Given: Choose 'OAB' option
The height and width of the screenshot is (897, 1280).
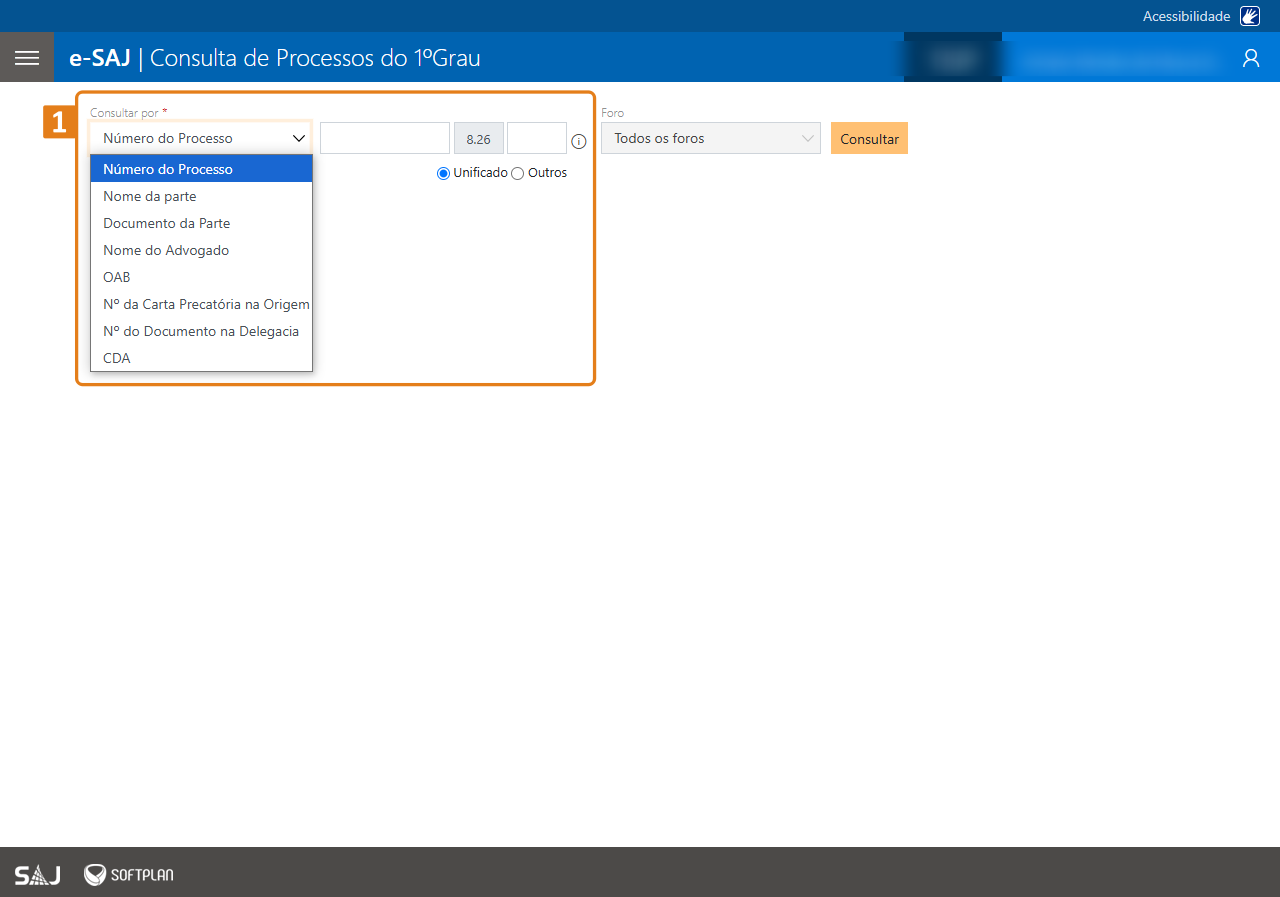Looking at the screenshot, I should [x=201, y=277].
